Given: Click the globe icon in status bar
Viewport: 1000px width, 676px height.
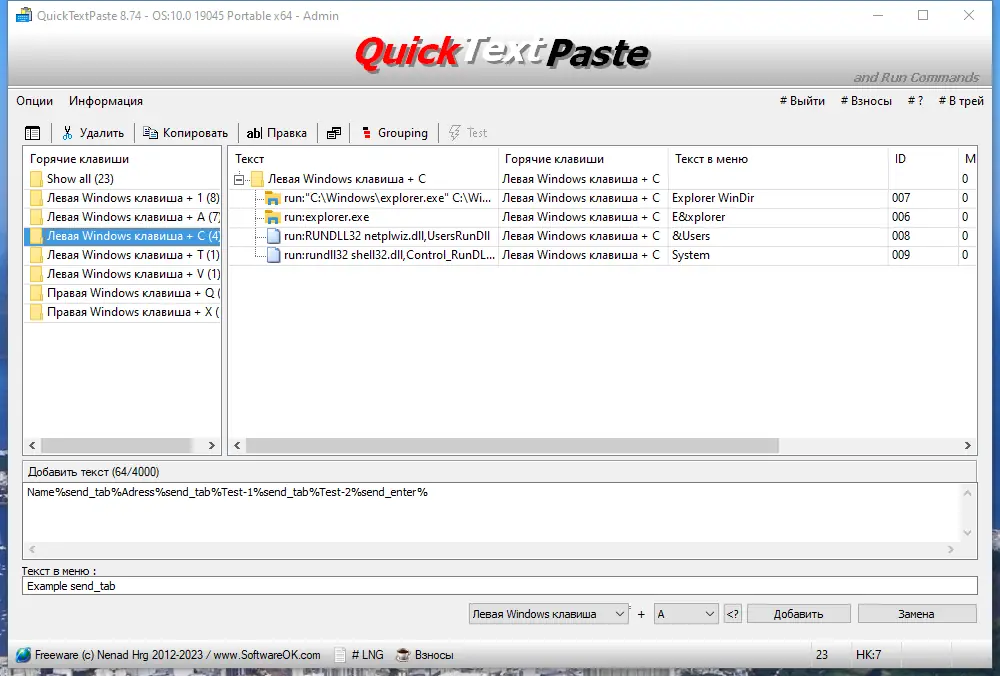Looking at the screenshot, I should point(23,655).
